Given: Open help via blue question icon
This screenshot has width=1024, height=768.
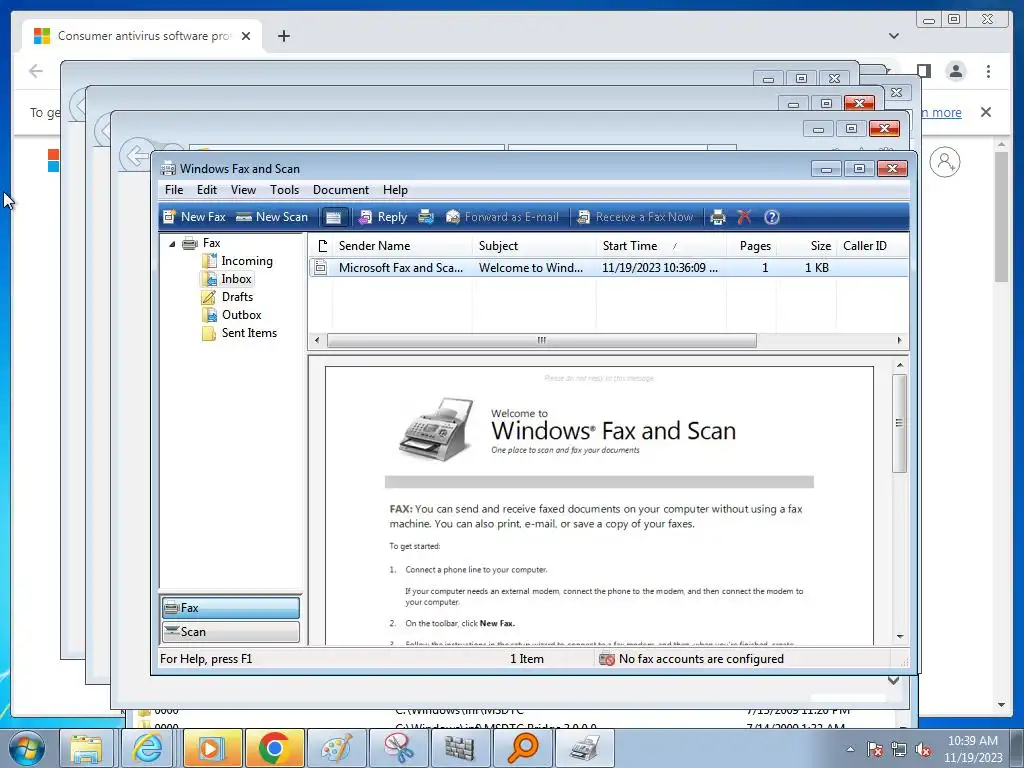Looking at the screenshot, I should 771,217.
